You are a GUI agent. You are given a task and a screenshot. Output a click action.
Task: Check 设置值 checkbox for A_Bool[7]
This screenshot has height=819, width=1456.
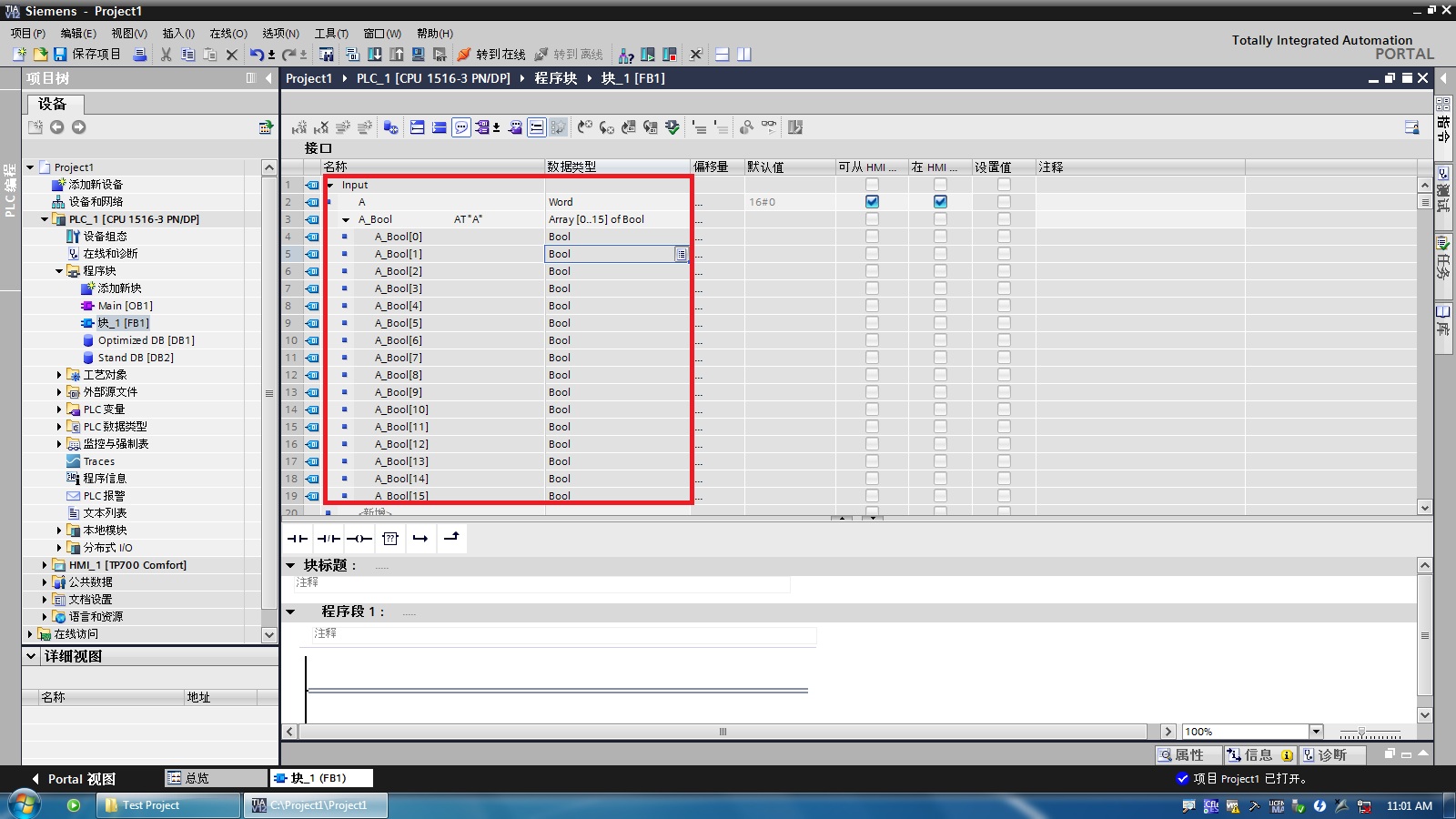1004,358
